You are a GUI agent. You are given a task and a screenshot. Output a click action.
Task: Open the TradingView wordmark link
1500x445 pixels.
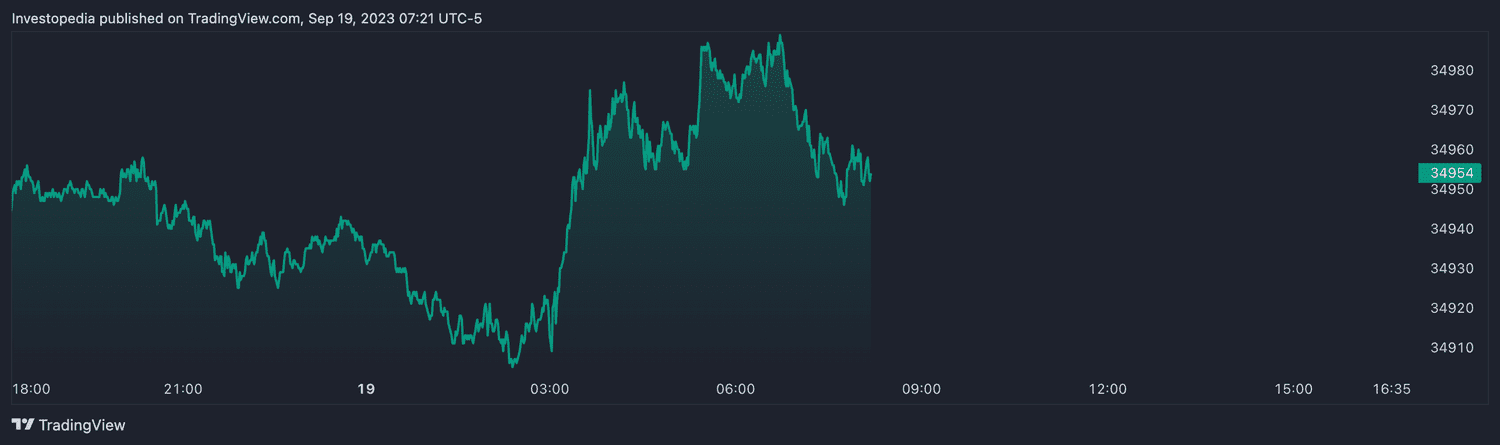pyautogui.click(x=82, y=425)
